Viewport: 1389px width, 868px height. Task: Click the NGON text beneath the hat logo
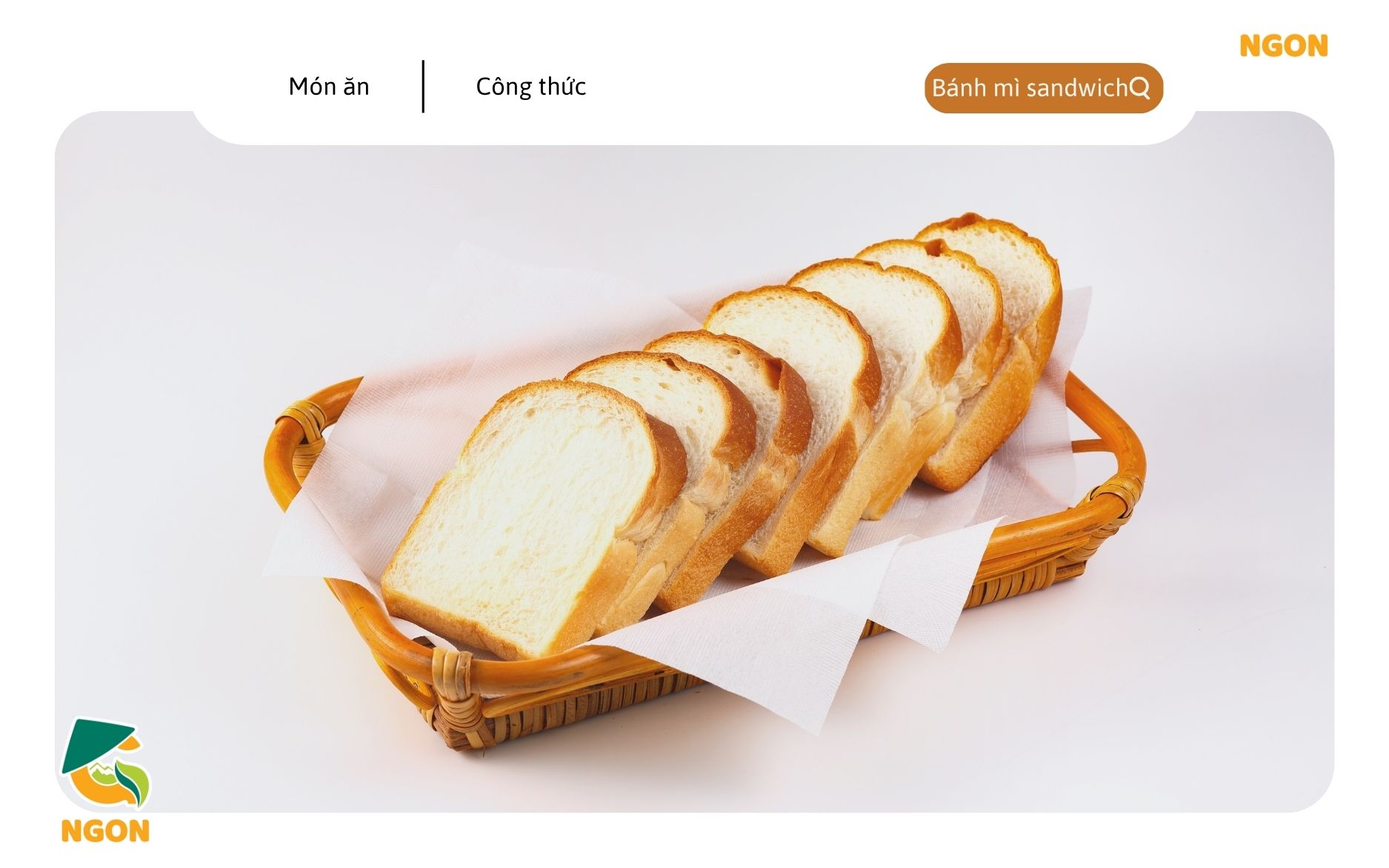tap(105, 831)
